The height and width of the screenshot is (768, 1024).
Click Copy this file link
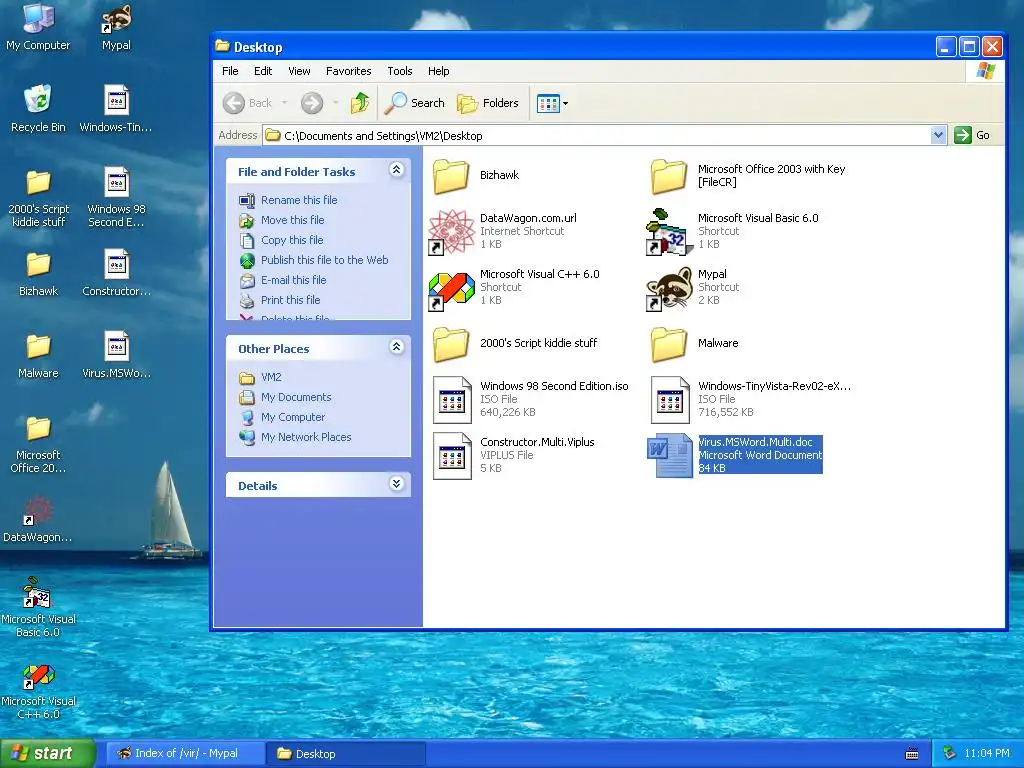click(281, 240)
